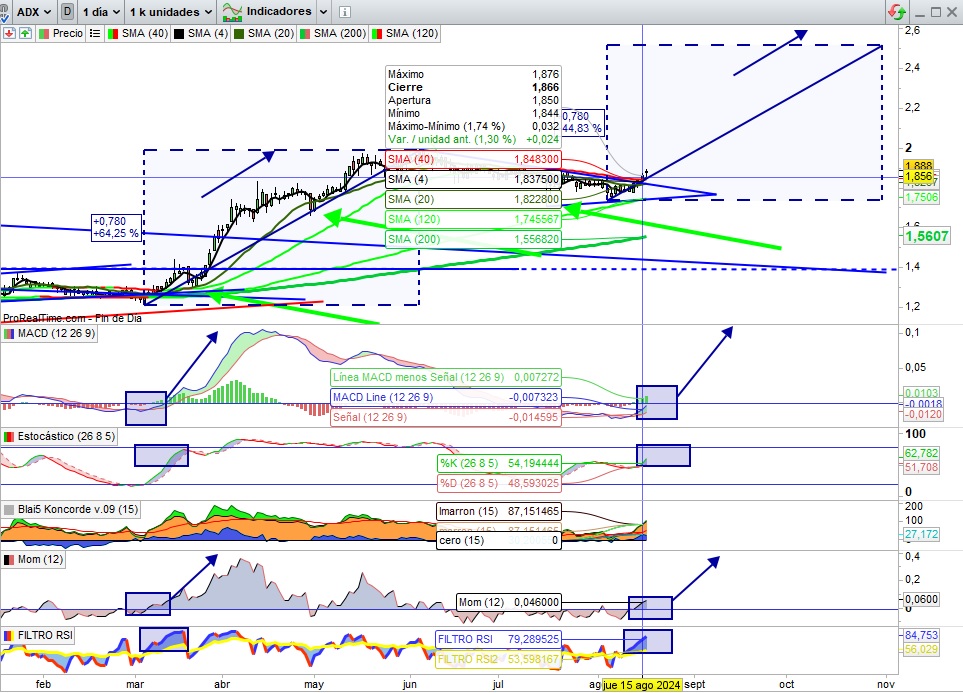Click the SMA (120) color swatch in toolbar
This screenshot has height=693, width=963.
(x=377, y=34)
